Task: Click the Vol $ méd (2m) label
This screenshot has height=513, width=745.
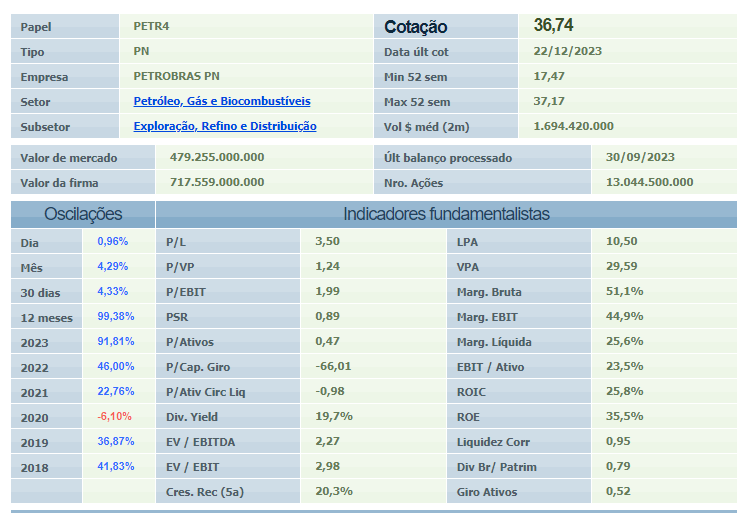Action: coord(426,127)
